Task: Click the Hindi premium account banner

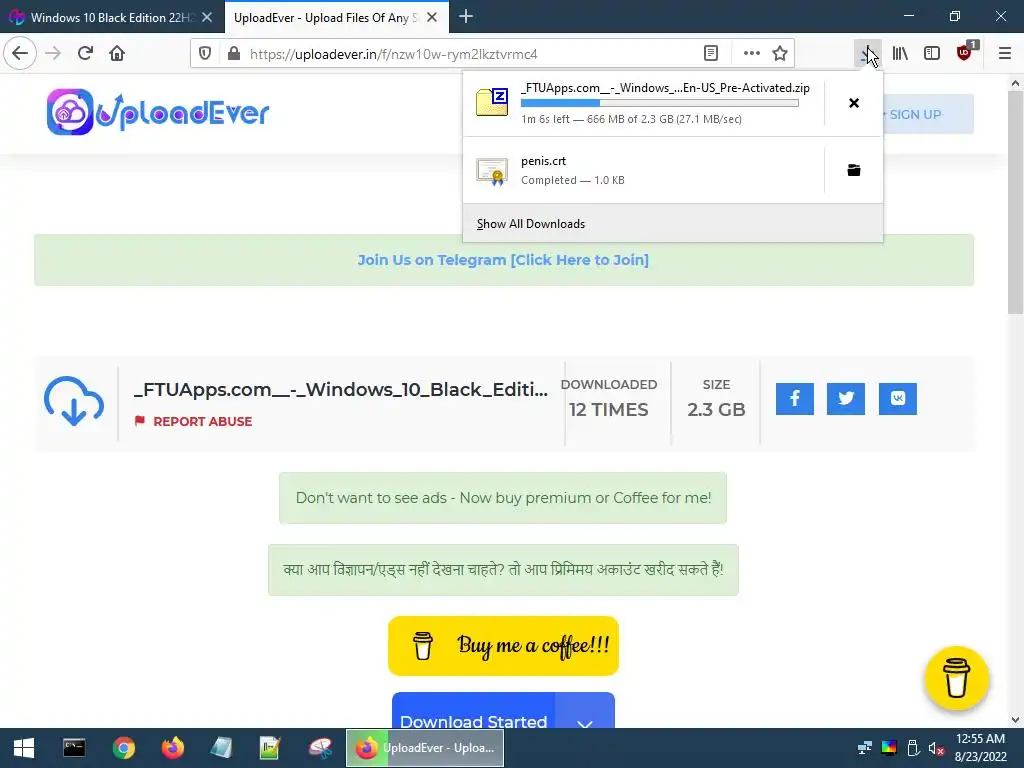Action: (503, 569)
